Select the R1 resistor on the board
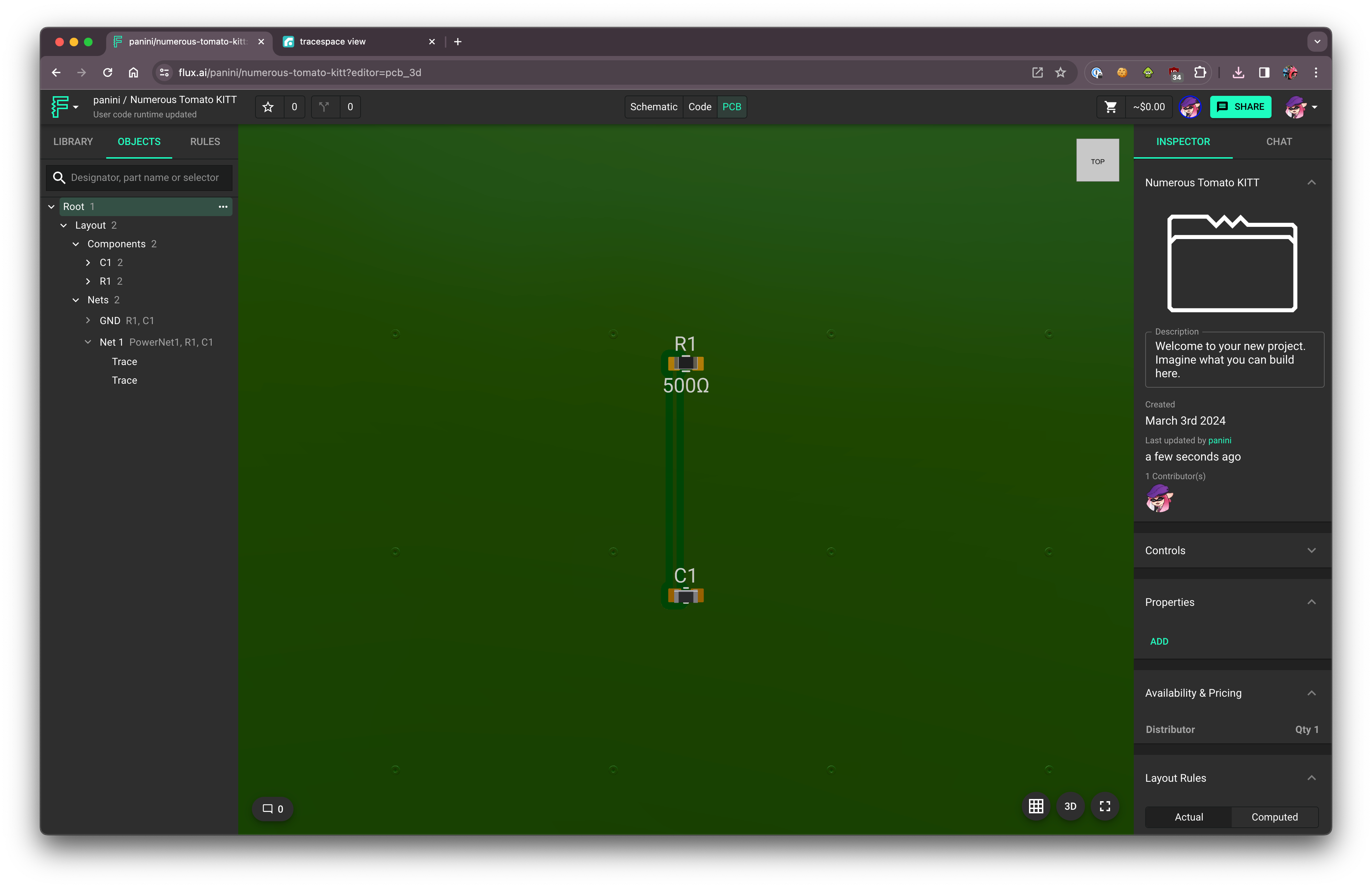This screenshot has width=1372, height=888. (x=686, y=363)
